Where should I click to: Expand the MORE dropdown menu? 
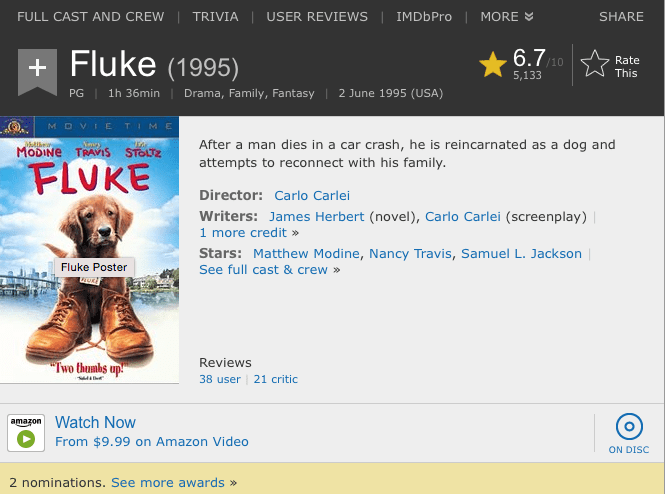[507, 17]
